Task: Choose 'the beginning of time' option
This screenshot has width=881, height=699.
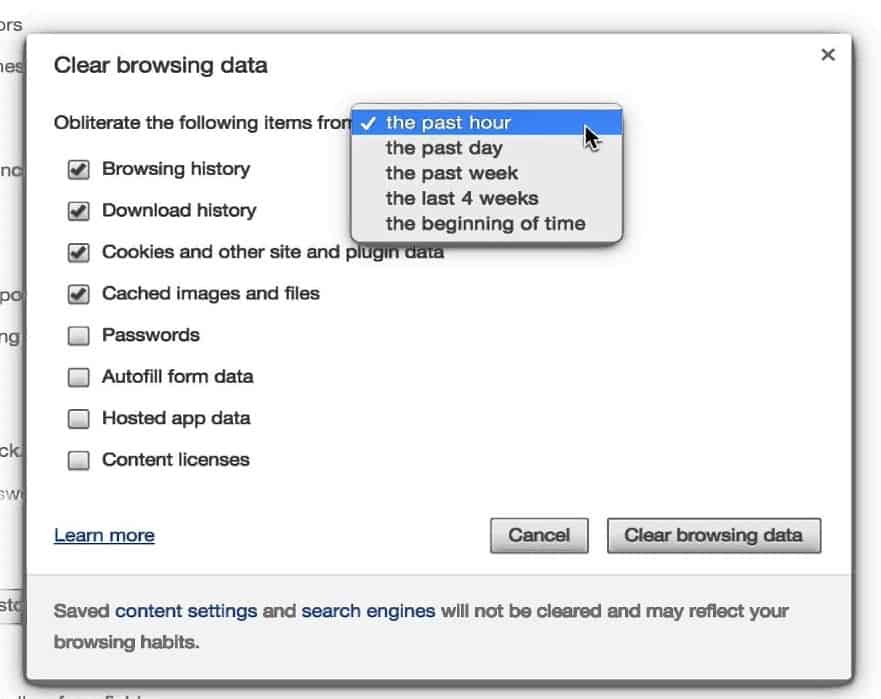Action: tap(485, 223)
